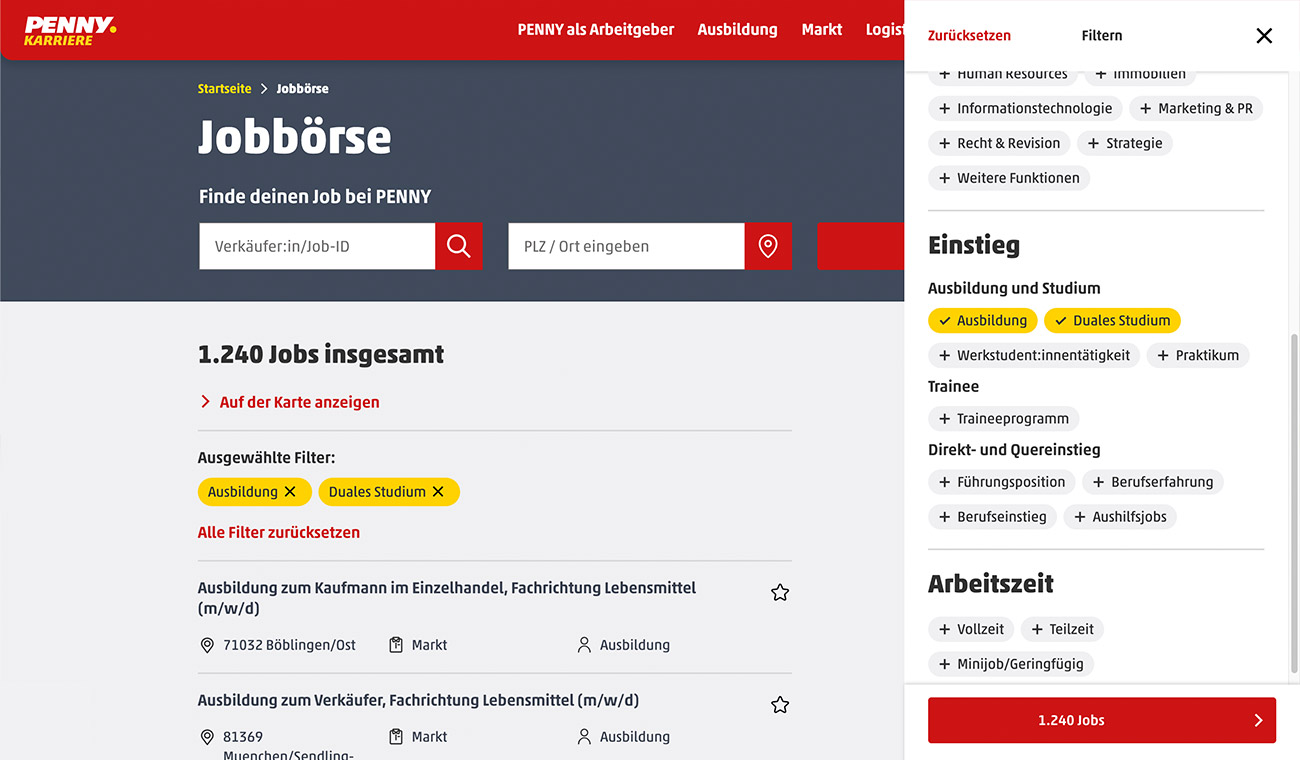Open Ausbildung zum Verkäufer job listing
The height and width of the screenshot is (760, 1300).
[418, 700]
